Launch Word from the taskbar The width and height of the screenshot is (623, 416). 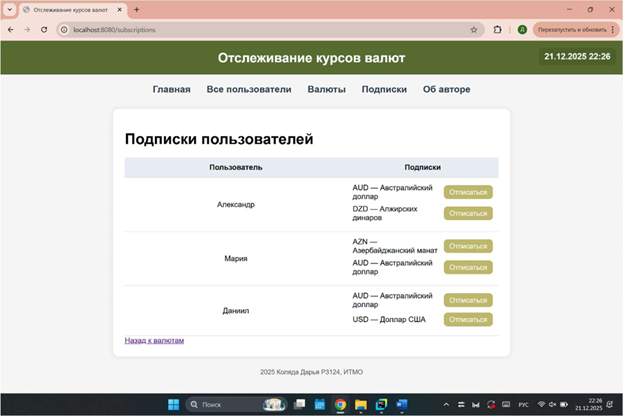point(402,404)
